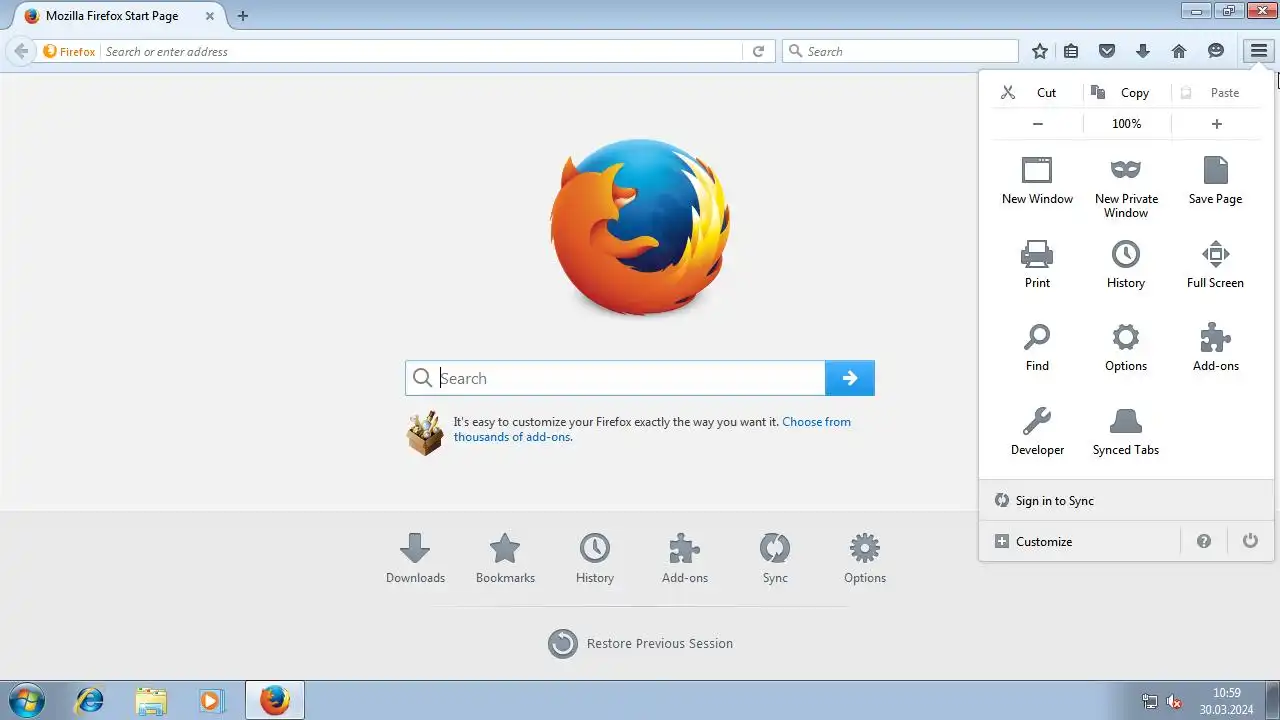
Task: Open Developer wrench tools
Action: pyautogui.click(x=1037, y=432)
